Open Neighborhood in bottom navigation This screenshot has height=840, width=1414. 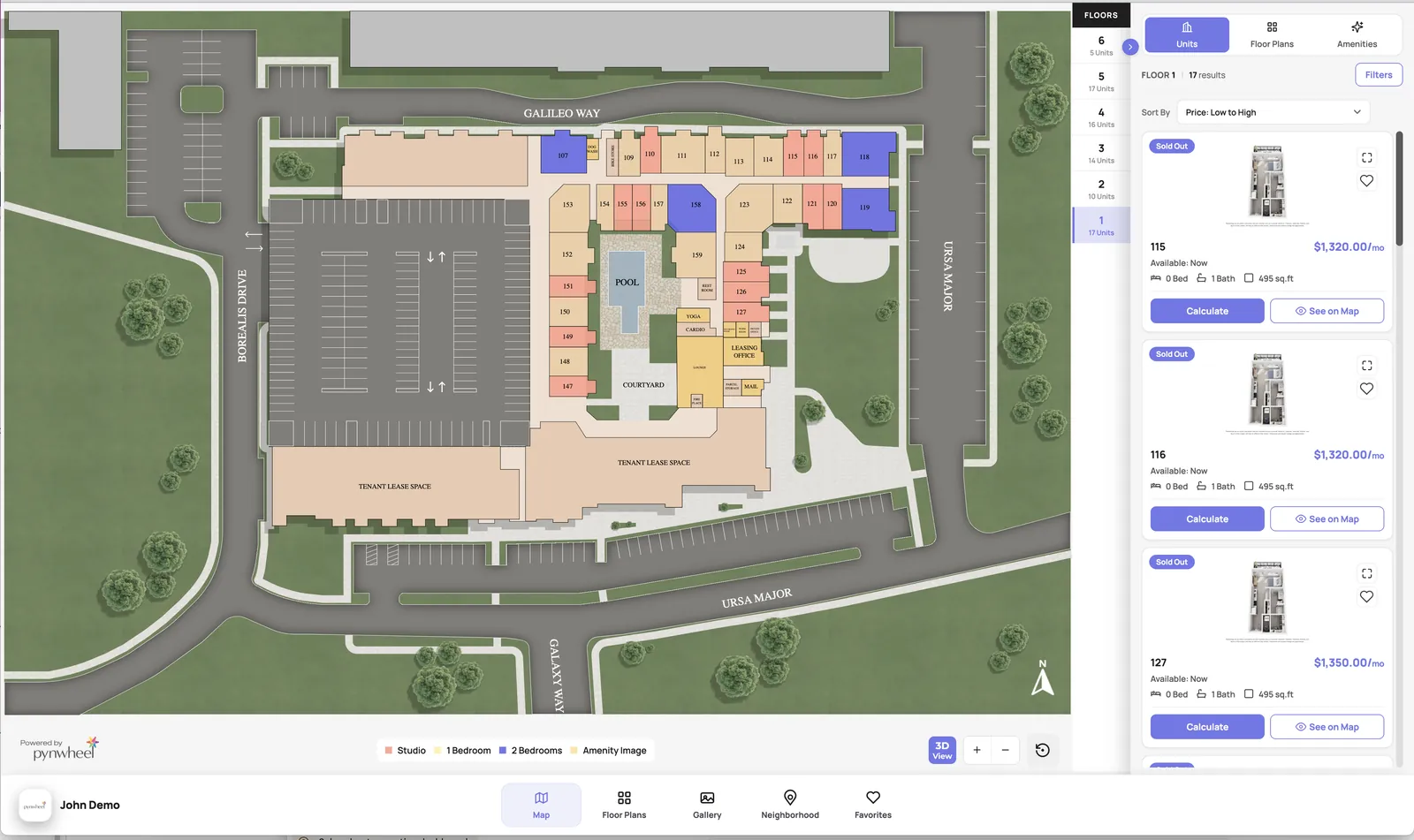[x=790, y=805]
